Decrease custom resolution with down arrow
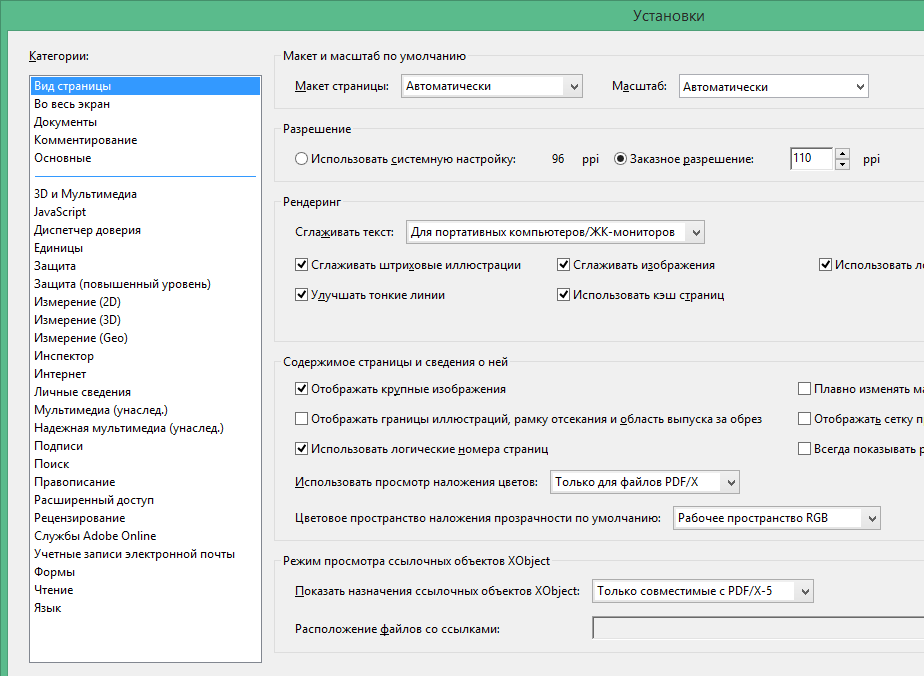This screenshot has width=924, height=676. pos(843,164)
